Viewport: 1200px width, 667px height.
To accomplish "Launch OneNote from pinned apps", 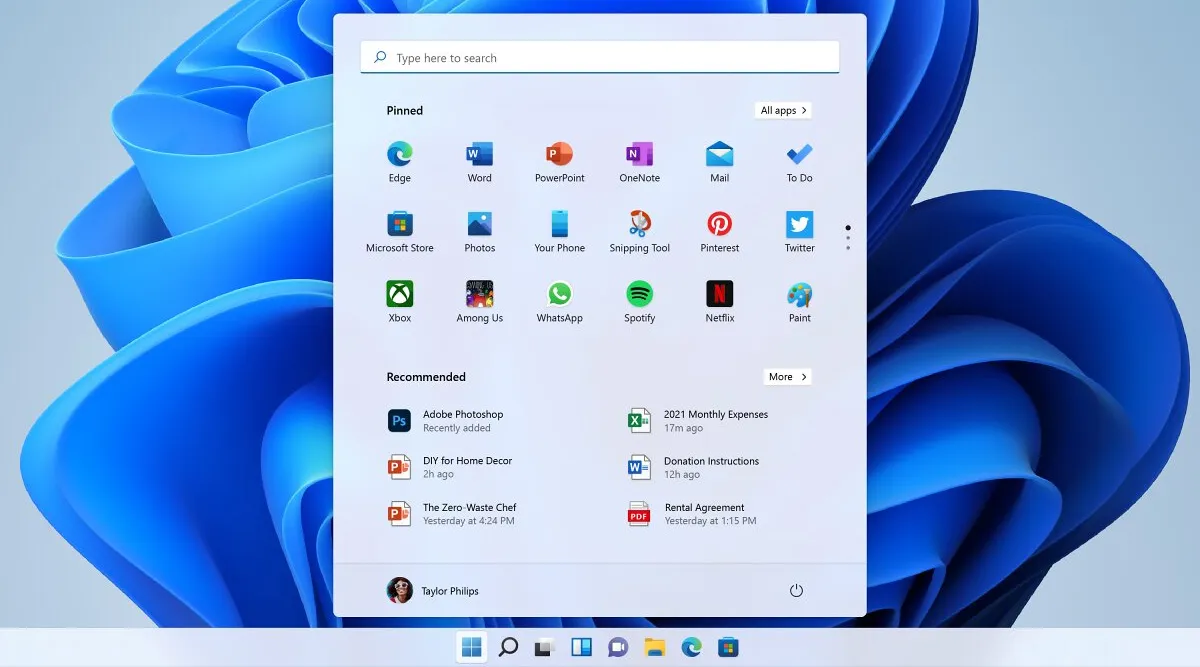I will 640,162.
